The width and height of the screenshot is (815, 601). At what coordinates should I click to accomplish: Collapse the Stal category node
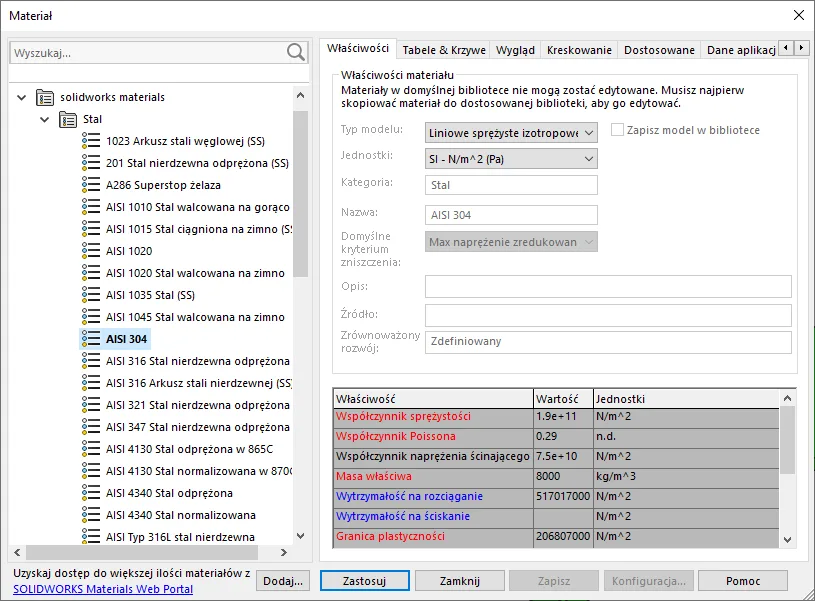(45, 119)
